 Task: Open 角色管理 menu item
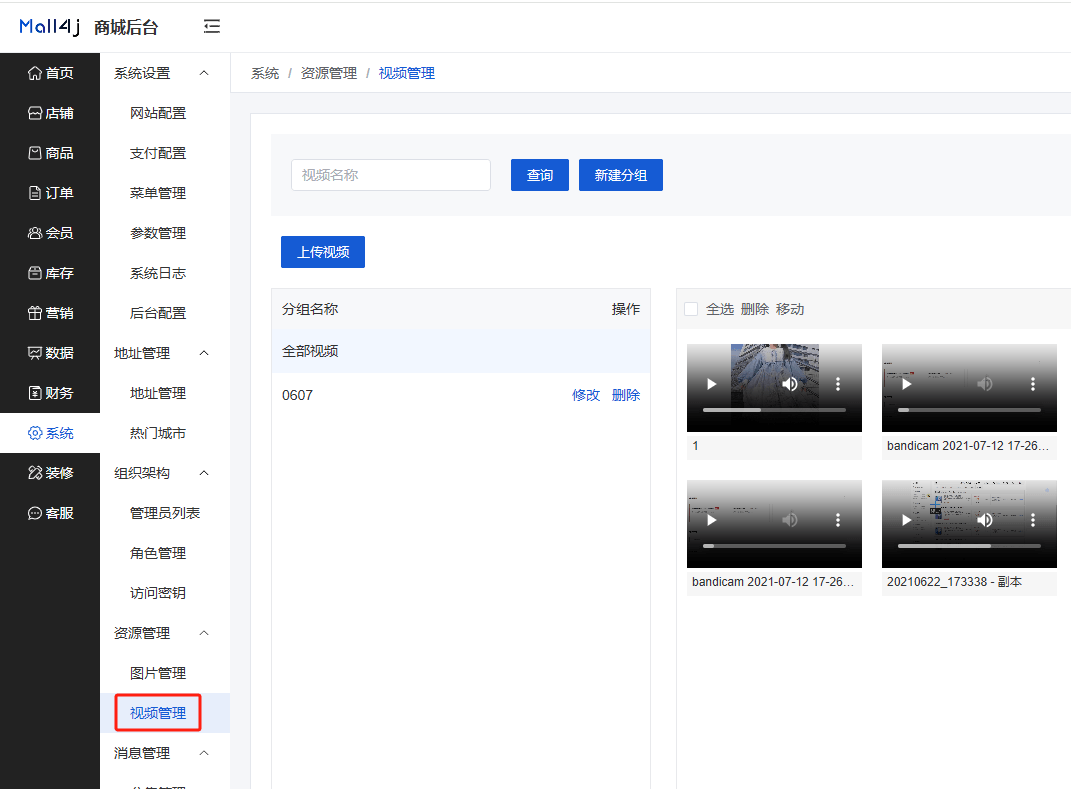click(158, 553)
